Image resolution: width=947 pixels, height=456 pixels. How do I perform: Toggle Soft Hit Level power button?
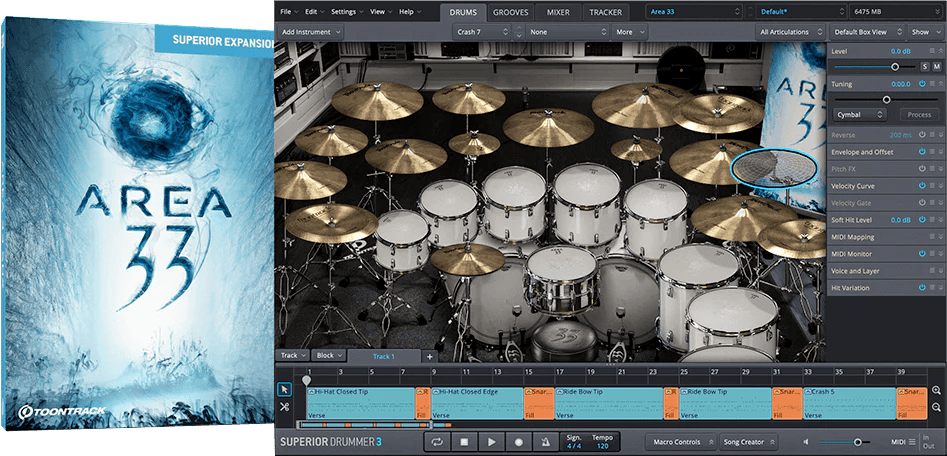click(x=922, y=220)
